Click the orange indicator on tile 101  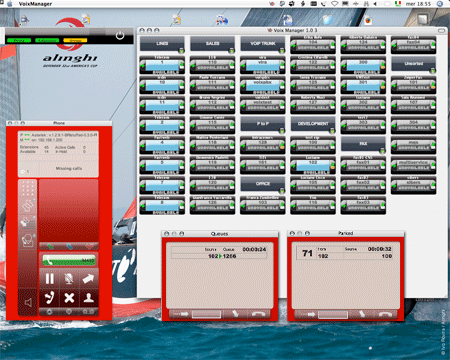point(433,87)
